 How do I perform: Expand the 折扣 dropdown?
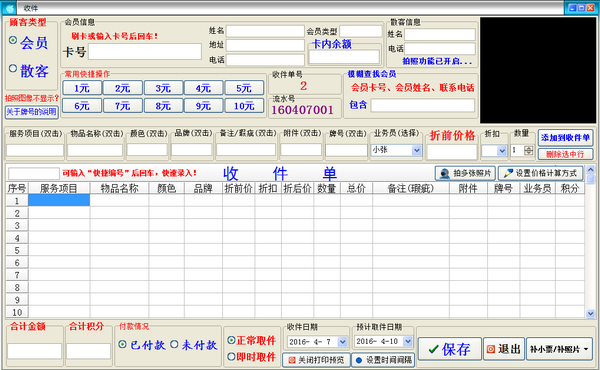coord(502,151)
